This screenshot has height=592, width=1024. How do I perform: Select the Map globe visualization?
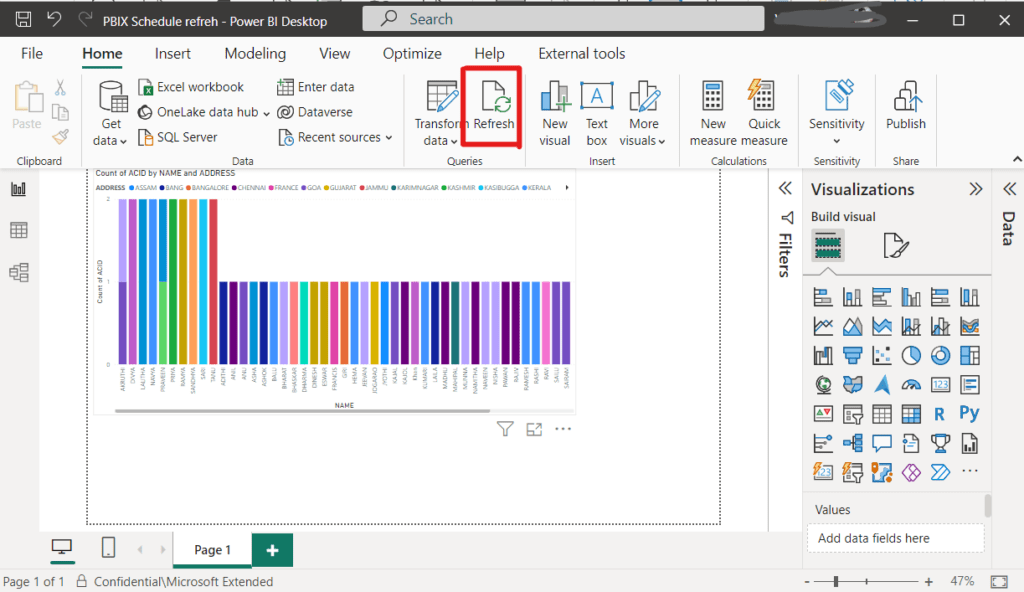(x=824, y=384)
